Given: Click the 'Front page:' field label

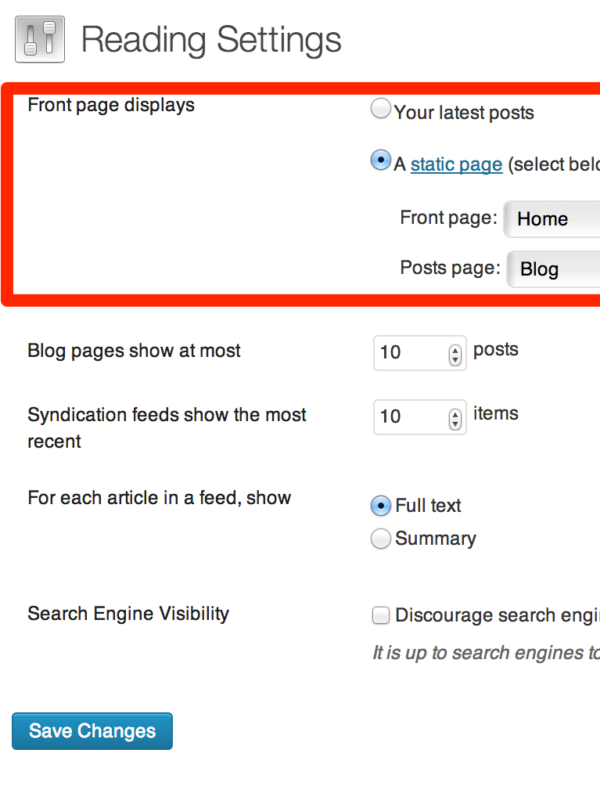Looking at the screenshot, I should point(448,218).
